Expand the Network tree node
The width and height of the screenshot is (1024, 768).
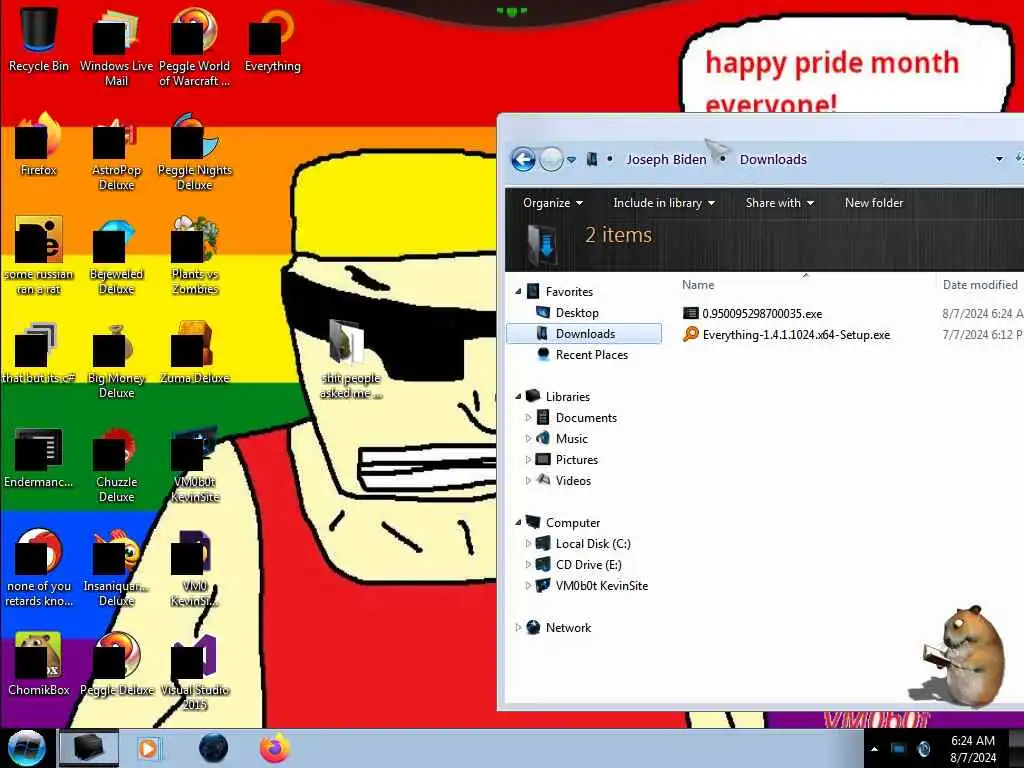tap(519, 628)
